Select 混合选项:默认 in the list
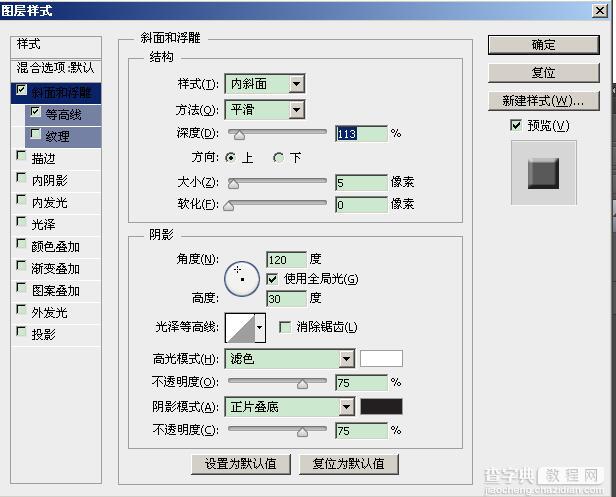Image resolution: width=616 pixels, height=497 pixels. tap(56, 69)
